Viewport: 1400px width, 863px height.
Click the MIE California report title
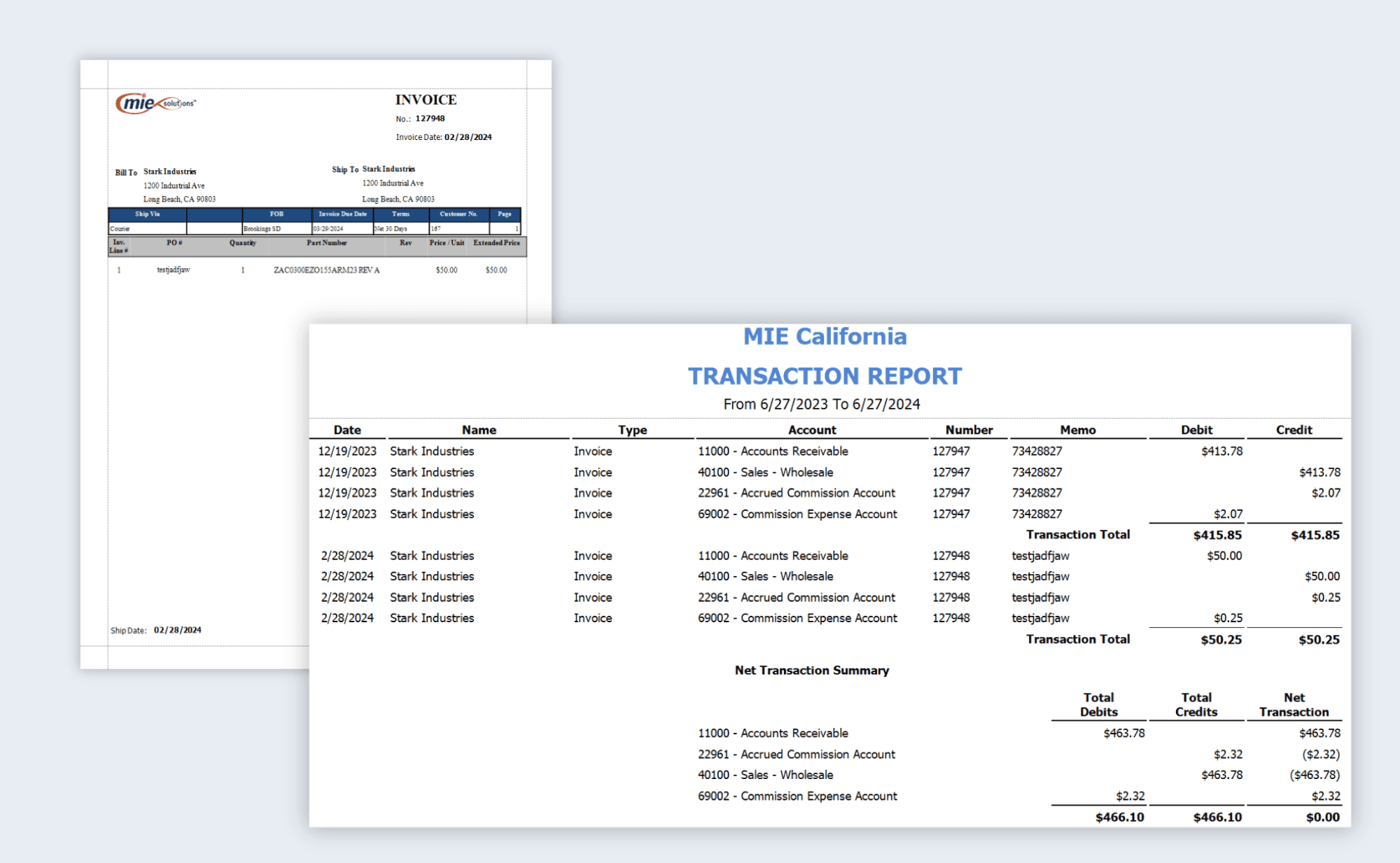825,337
